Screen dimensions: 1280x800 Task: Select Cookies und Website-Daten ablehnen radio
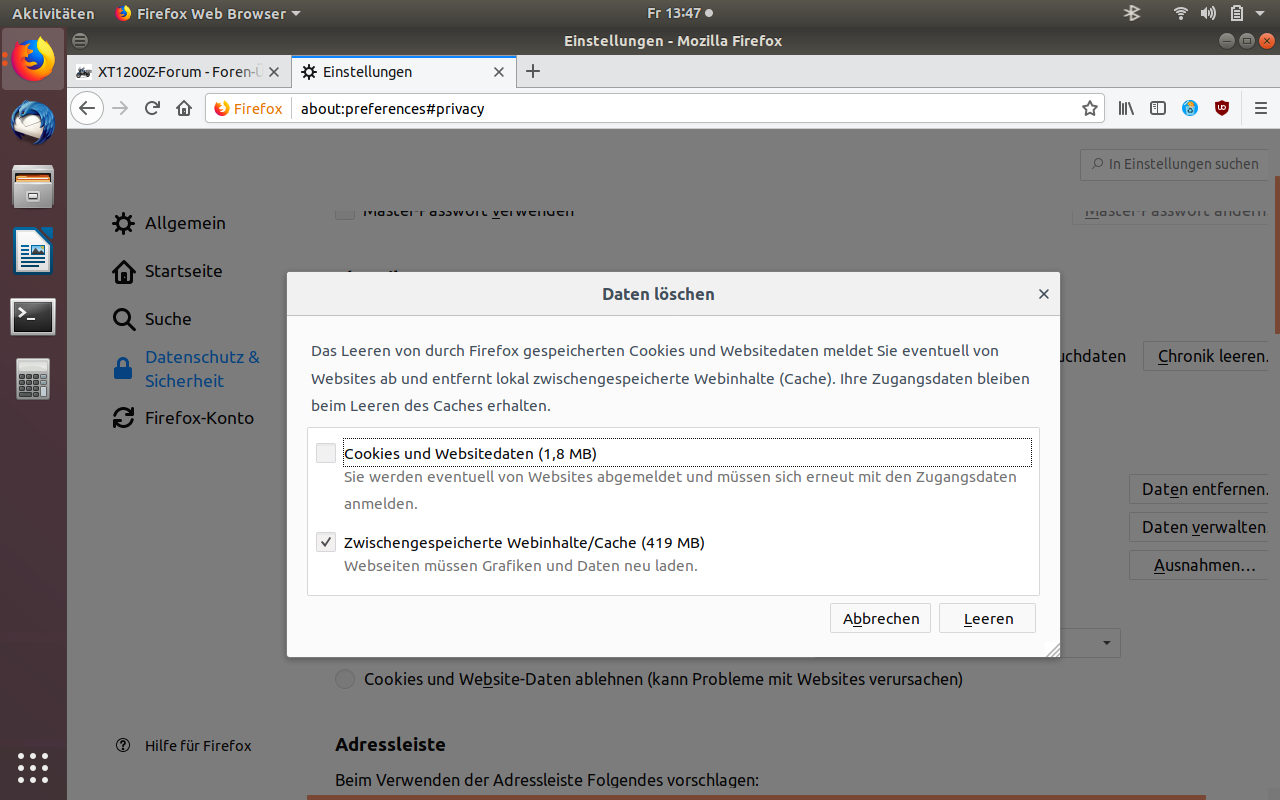(345, 679)
